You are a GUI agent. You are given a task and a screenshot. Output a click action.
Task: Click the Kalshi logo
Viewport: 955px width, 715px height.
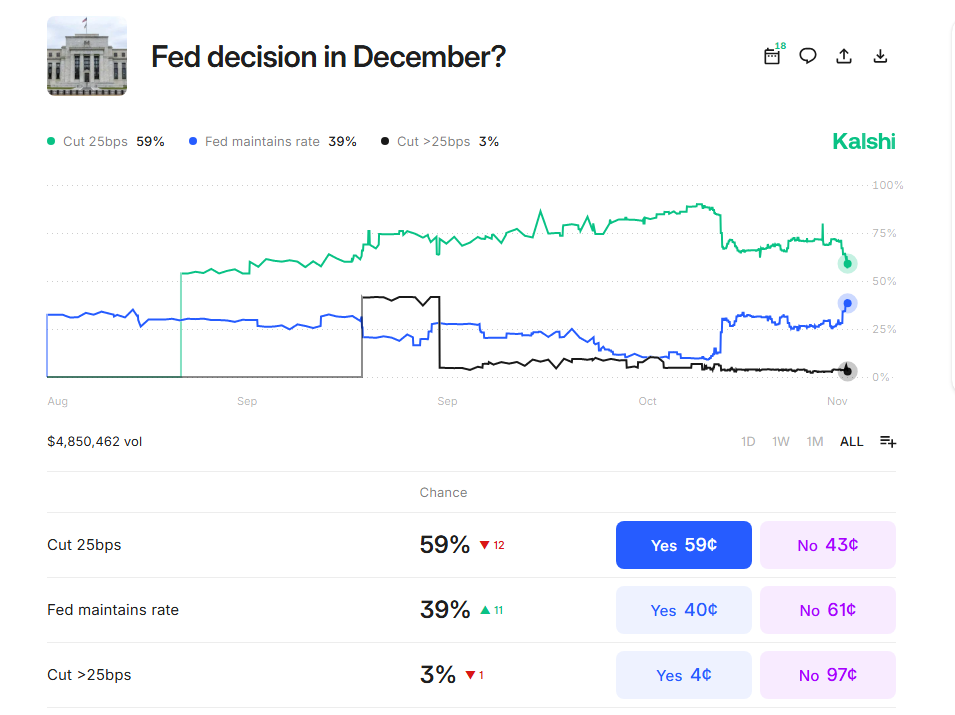coord(864,141)
